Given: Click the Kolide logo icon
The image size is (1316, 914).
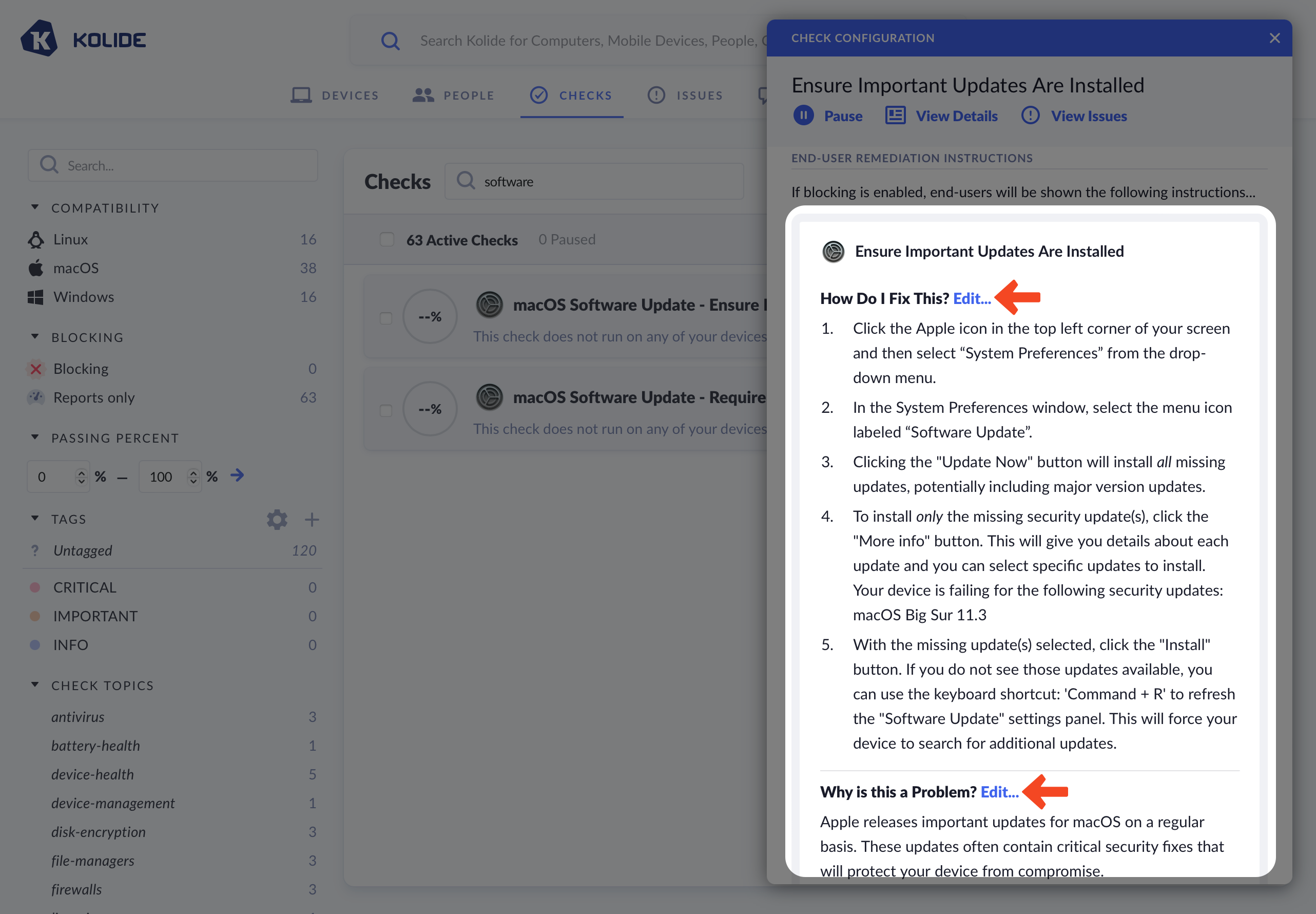Looking at the screenshot, I should tap(39, 39).
